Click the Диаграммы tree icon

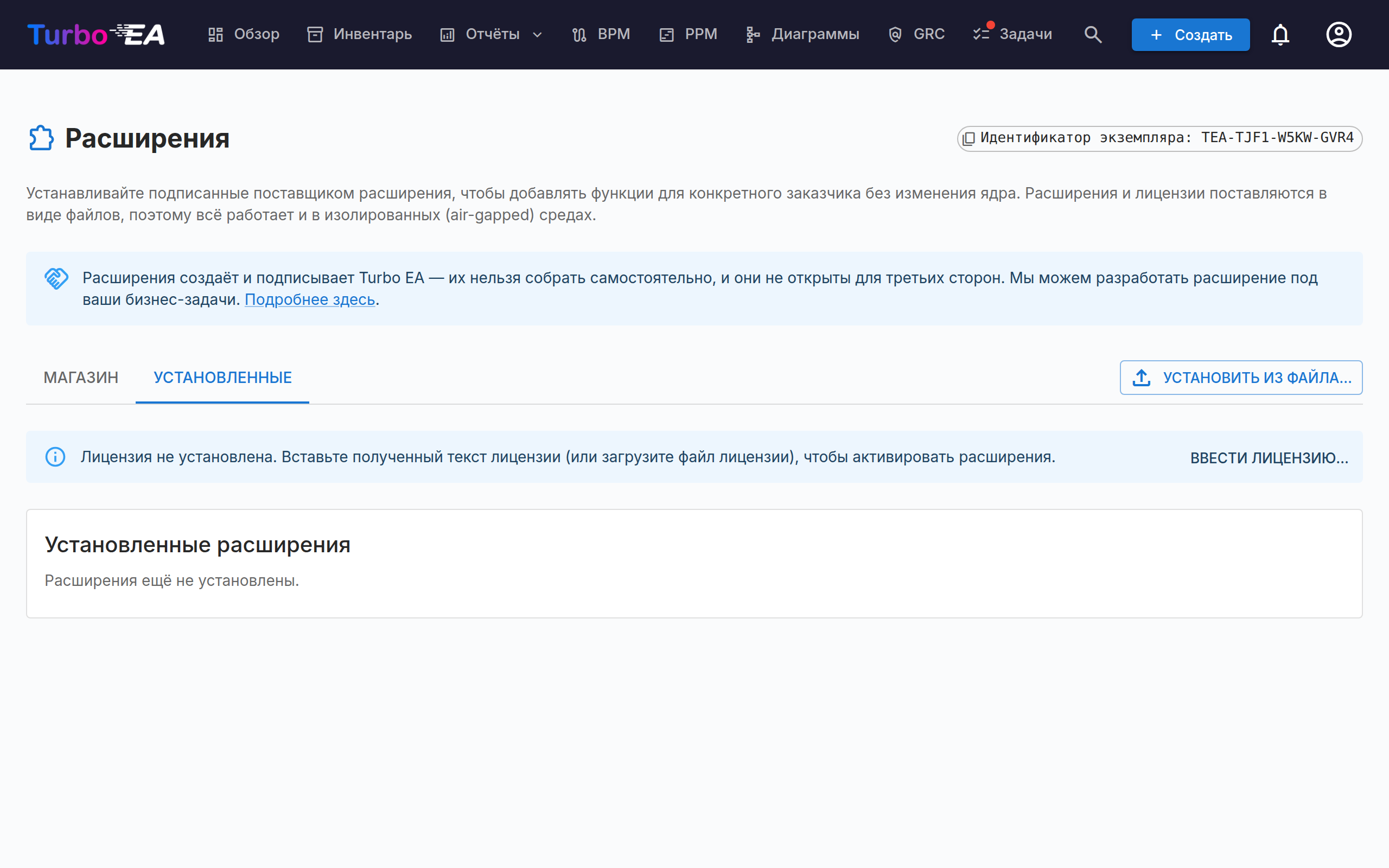coord(753,35)
